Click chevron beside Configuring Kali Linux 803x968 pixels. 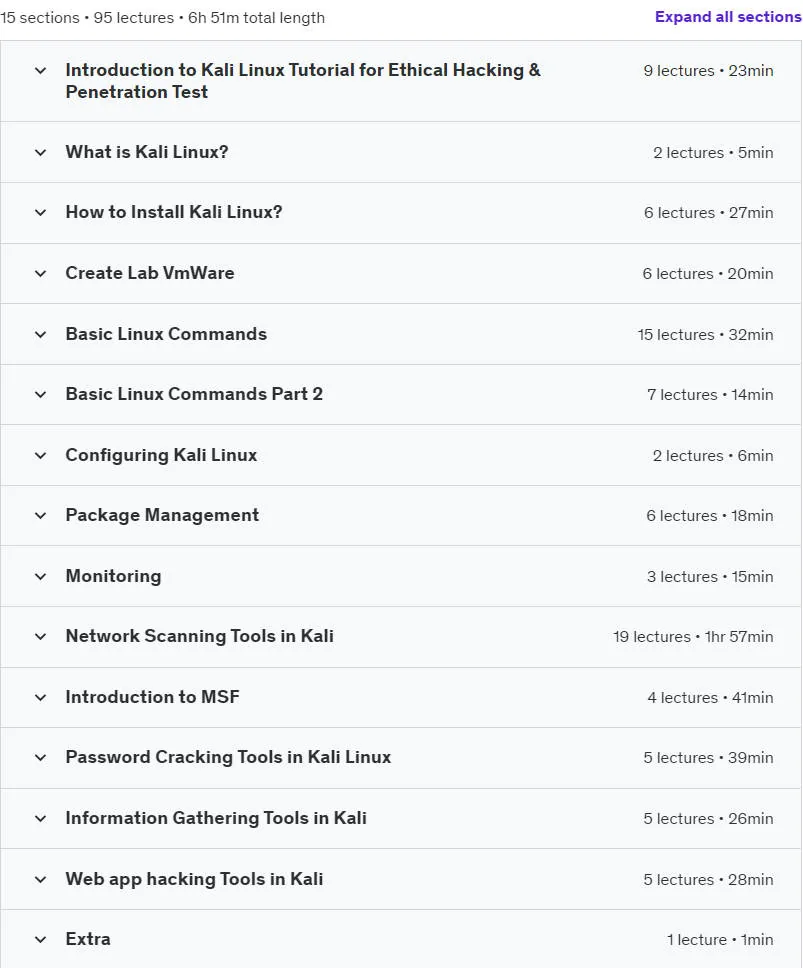coord(40,456)
